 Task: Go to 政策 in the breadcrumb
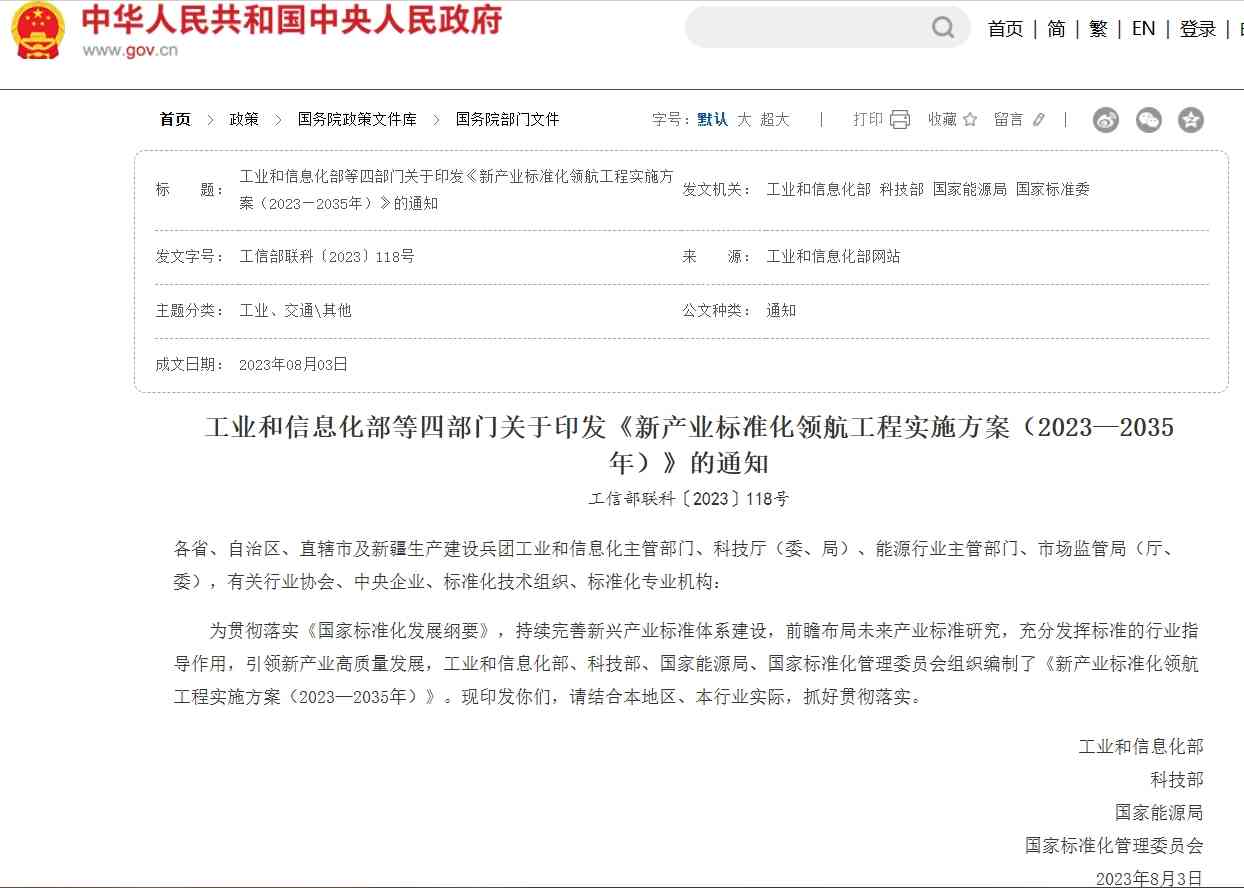pos(244,119)
